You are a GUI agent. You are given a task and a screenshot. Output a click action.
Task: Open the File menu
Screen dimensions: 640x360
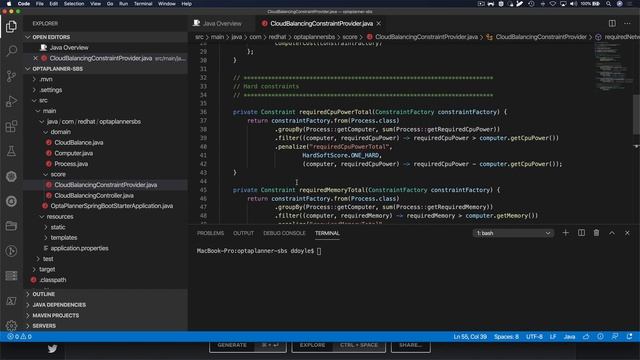coord(40,4)
